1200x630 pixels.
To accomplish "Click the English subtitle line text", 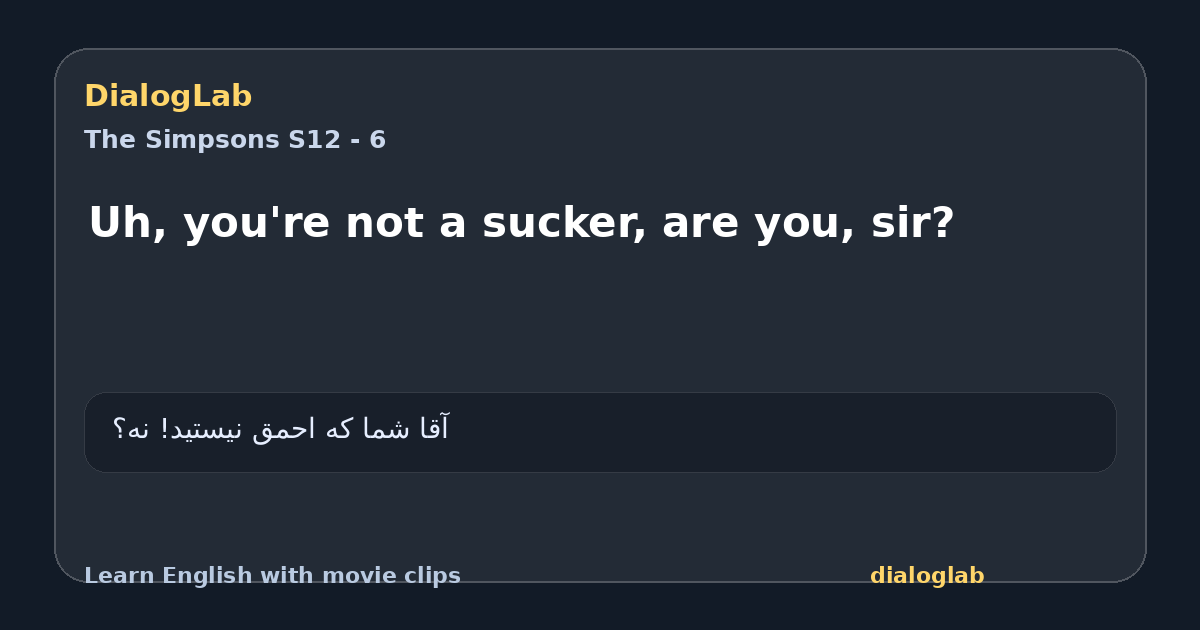I will click(x=521, y=223).
